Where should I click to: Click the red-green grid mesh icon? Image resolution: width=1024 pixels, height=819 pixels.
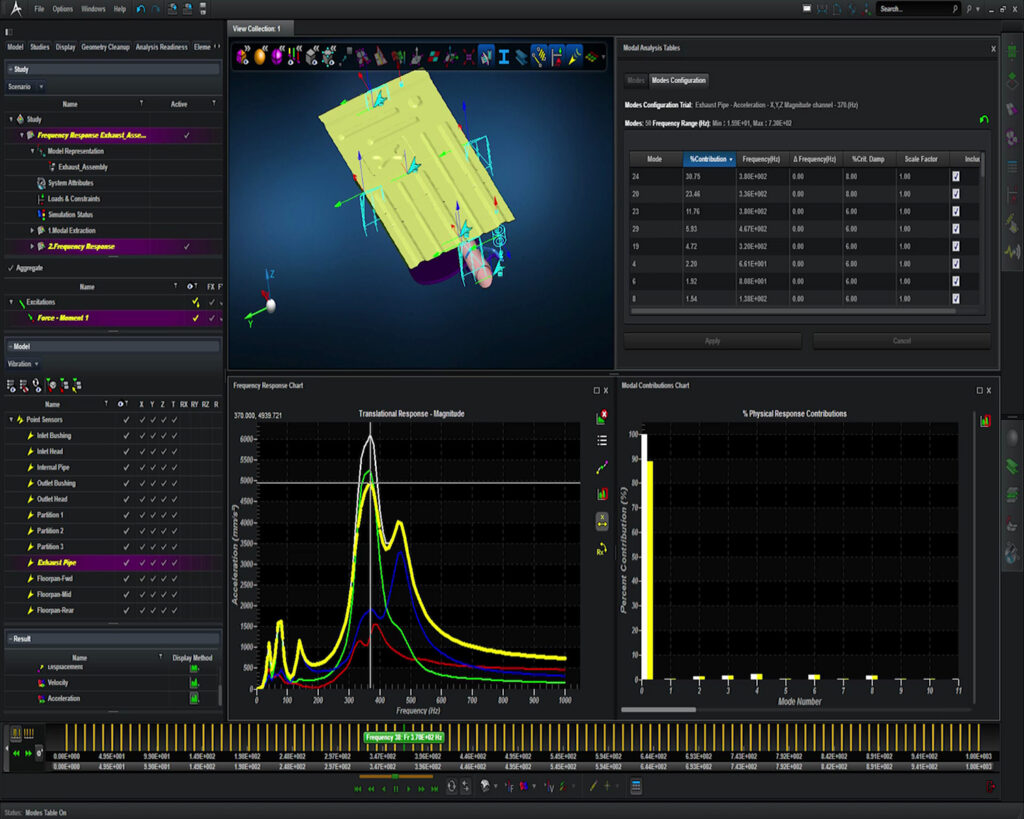pyautogui.click(x=591, y=57)
